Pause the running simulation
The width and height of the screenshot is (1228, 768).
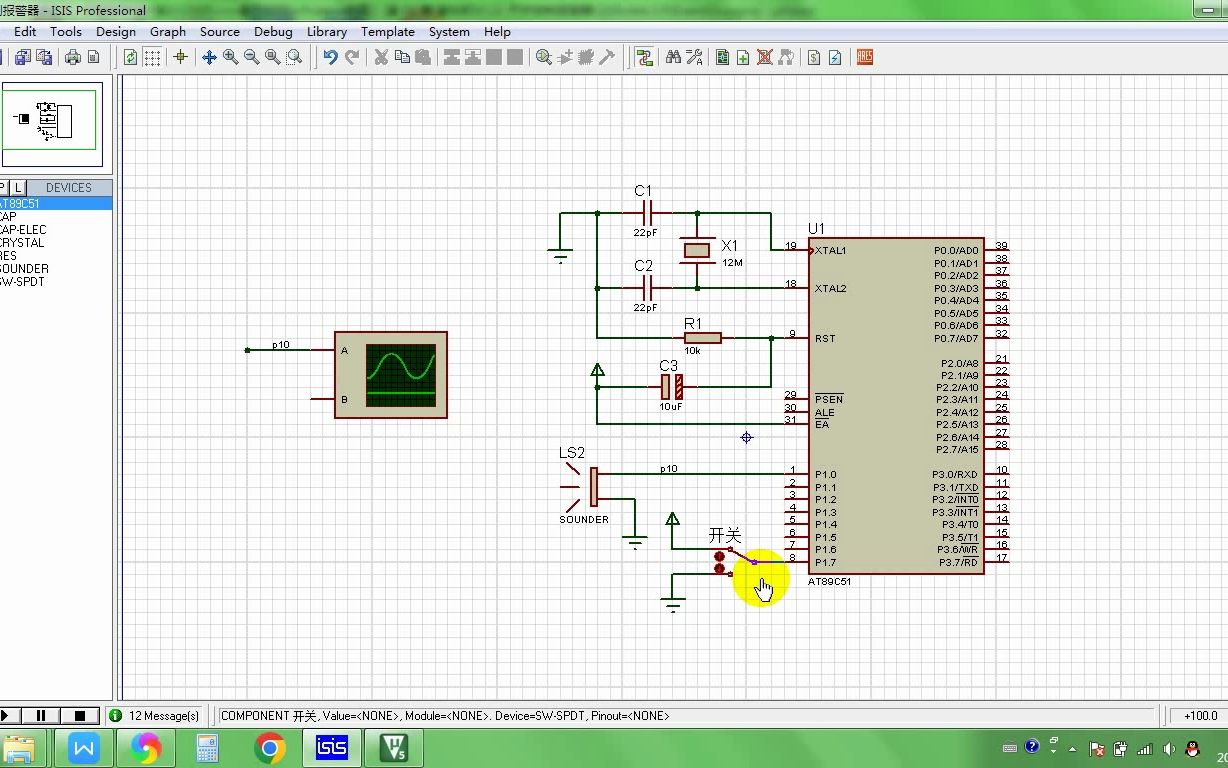[x=41, y=716]
